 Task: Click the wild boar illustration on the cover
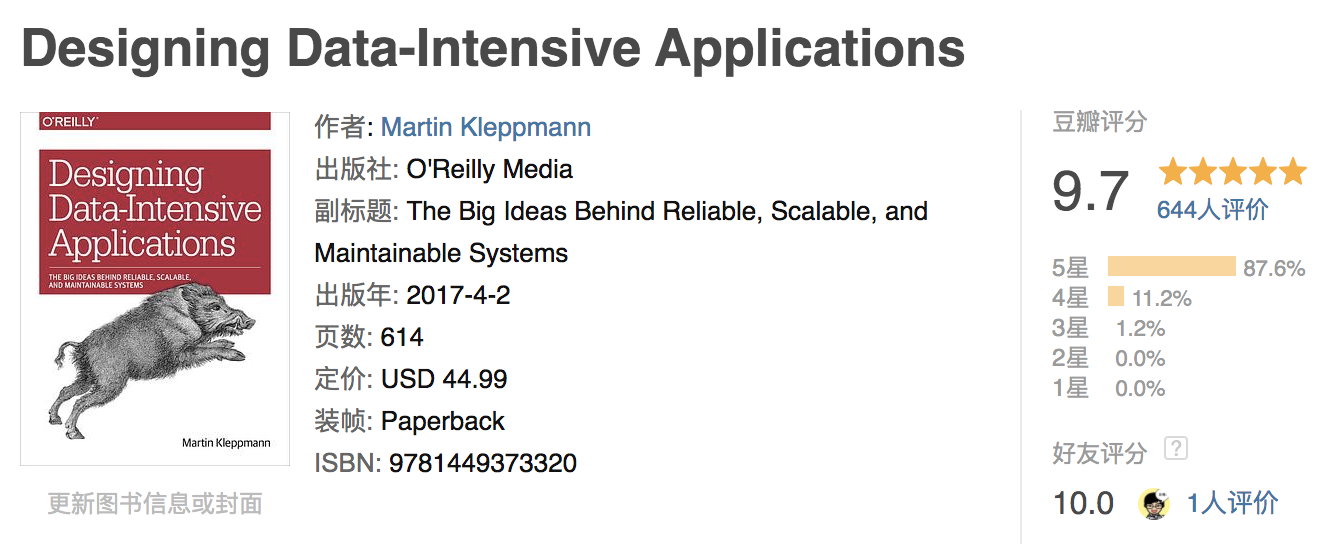click(150, 350)
